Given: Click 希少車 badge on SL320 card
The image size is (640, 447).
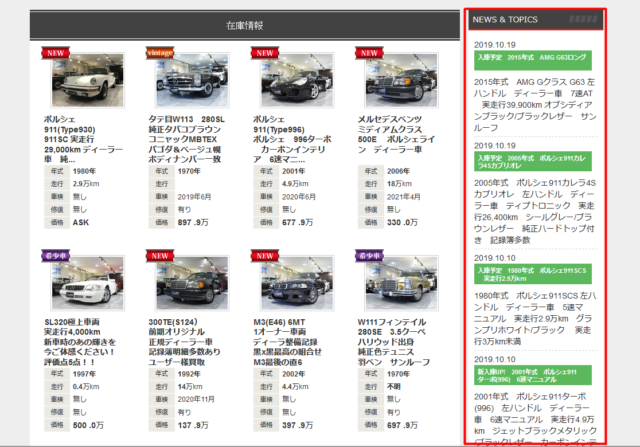Looking at the screenshot, I should pyautogui.click(x=56, y=256).
